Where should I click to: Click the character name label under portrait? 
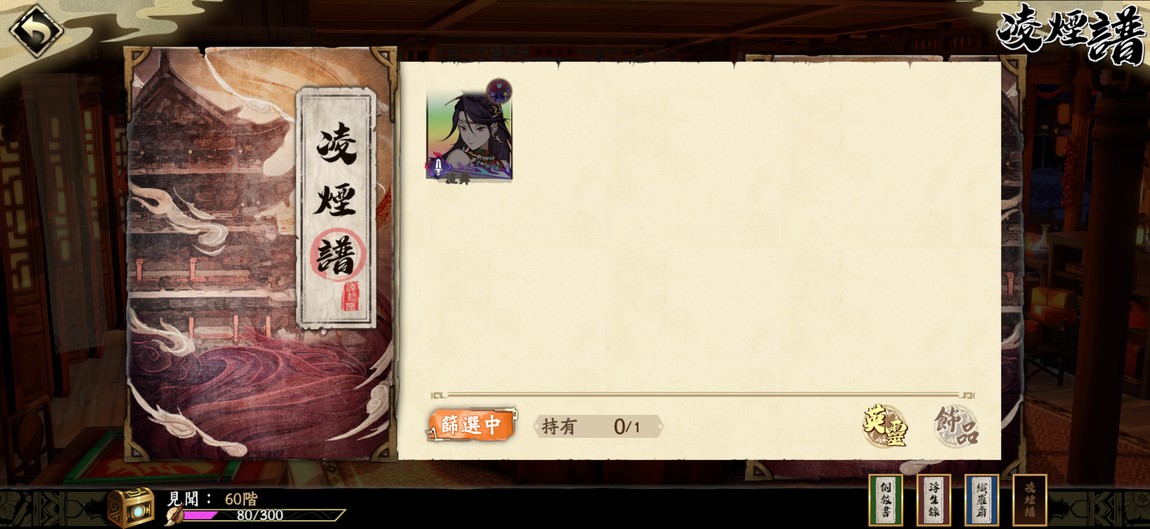[x=457, y=179]
